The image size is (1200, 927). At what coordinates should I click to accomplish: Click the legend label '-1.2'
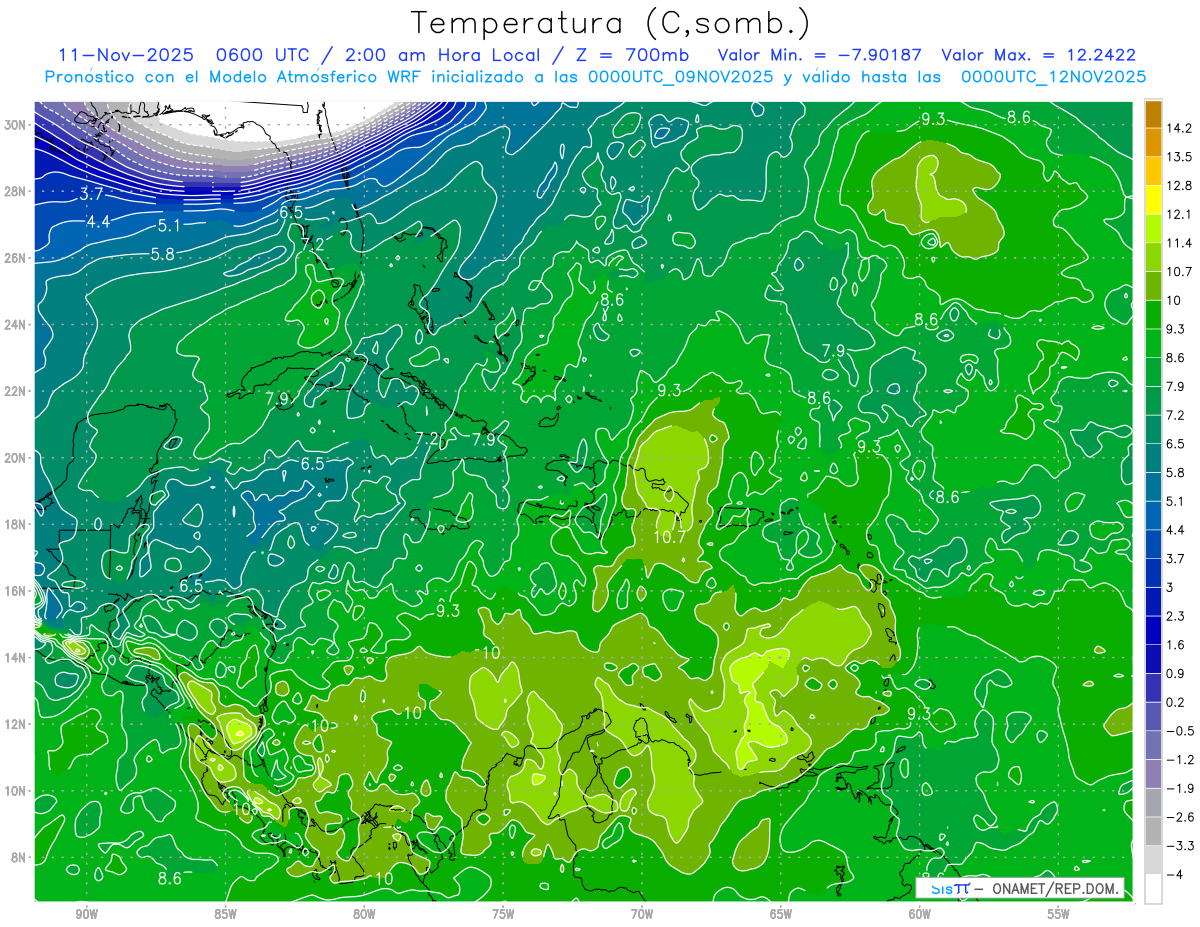pyautogui.click(x=1179, y=760)
